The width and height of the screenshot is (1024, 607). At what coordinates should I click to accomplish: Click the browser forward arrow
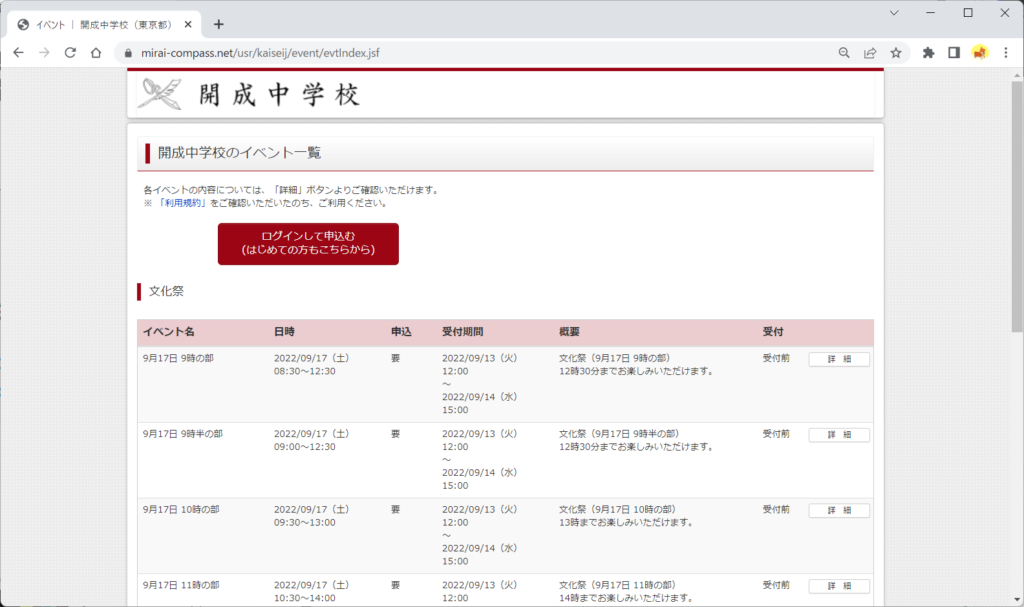(x=44, y=53)
